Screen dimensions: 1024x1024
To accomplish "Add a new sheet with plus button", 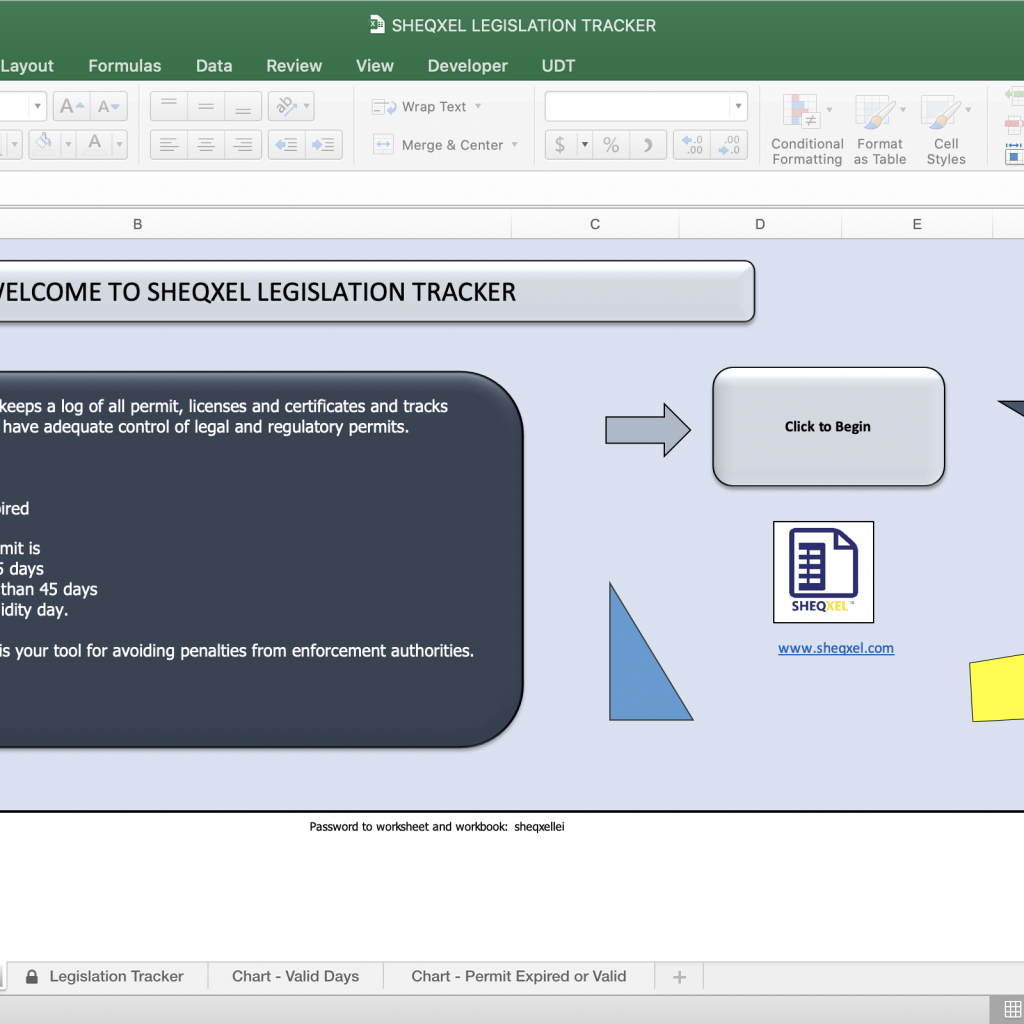I will pos(679,977).
